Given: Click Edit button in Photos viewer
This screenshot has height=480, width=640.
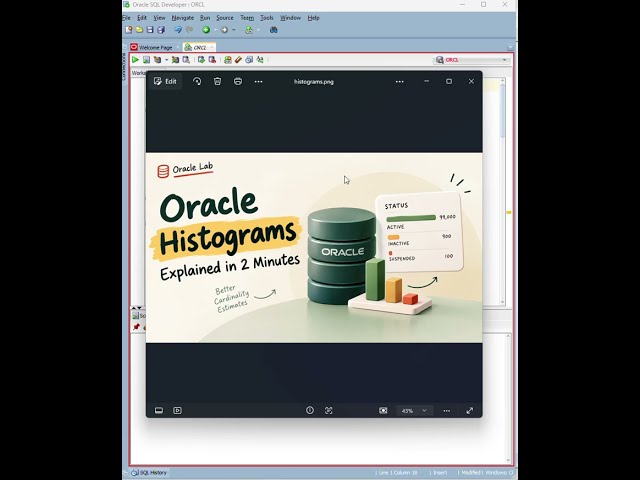Looking at the screenshot, I should point(165,81).
